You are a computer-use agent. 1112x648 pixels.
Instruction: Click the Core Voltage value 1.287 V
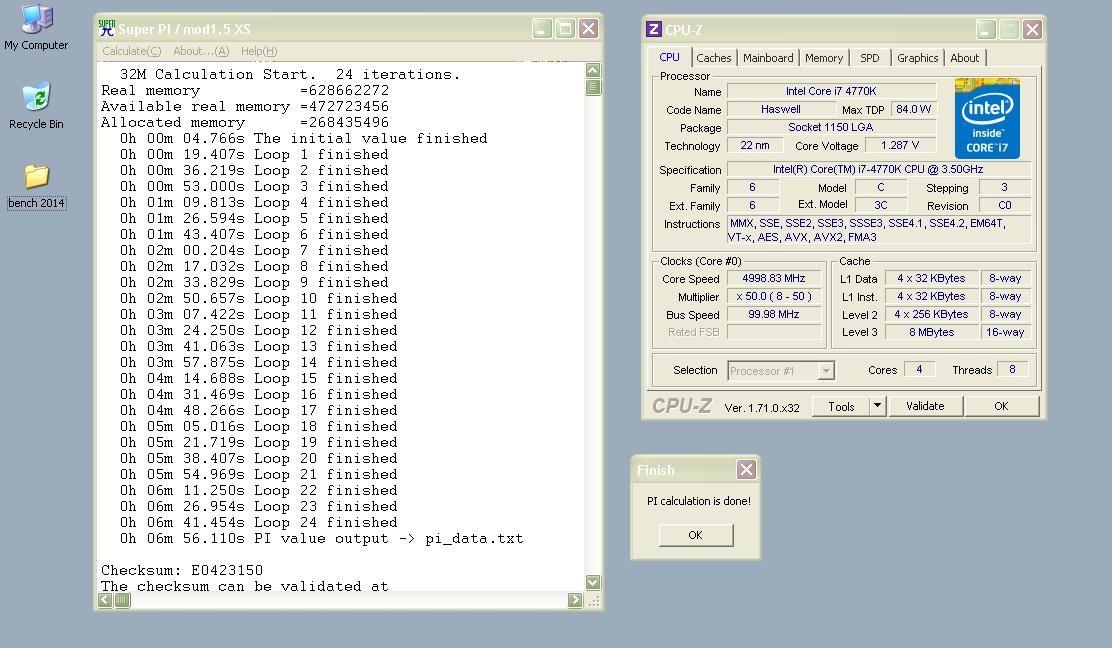pos(899,145)
